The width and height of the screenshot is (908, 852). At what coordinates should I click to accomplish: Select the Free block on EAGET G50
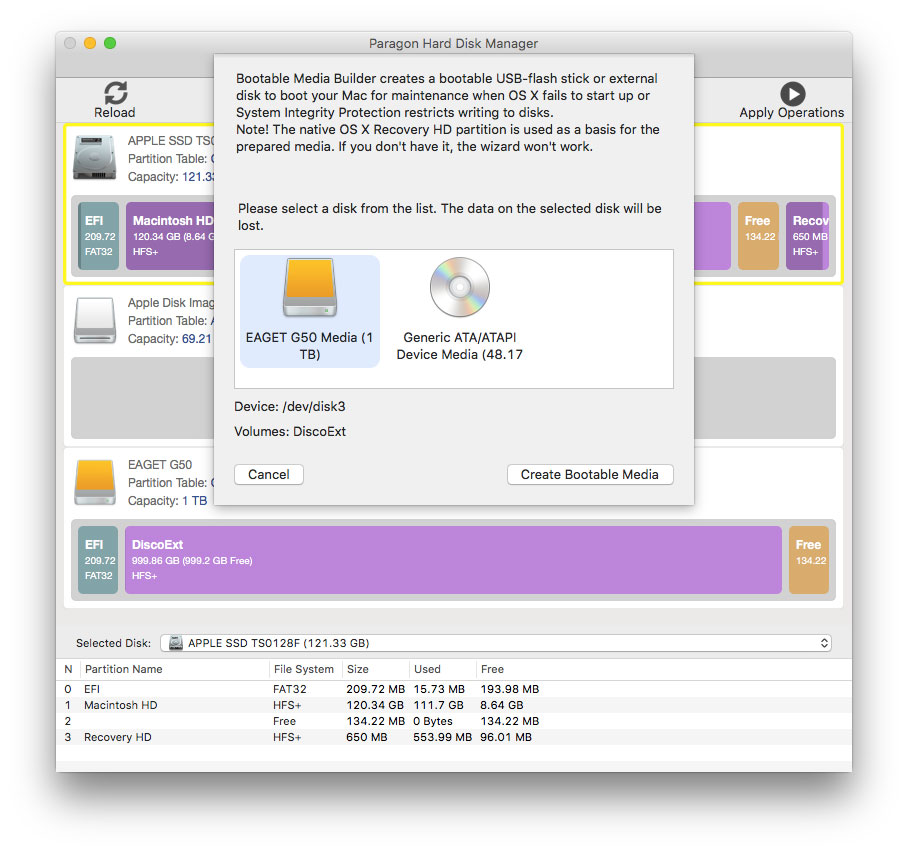809,560
